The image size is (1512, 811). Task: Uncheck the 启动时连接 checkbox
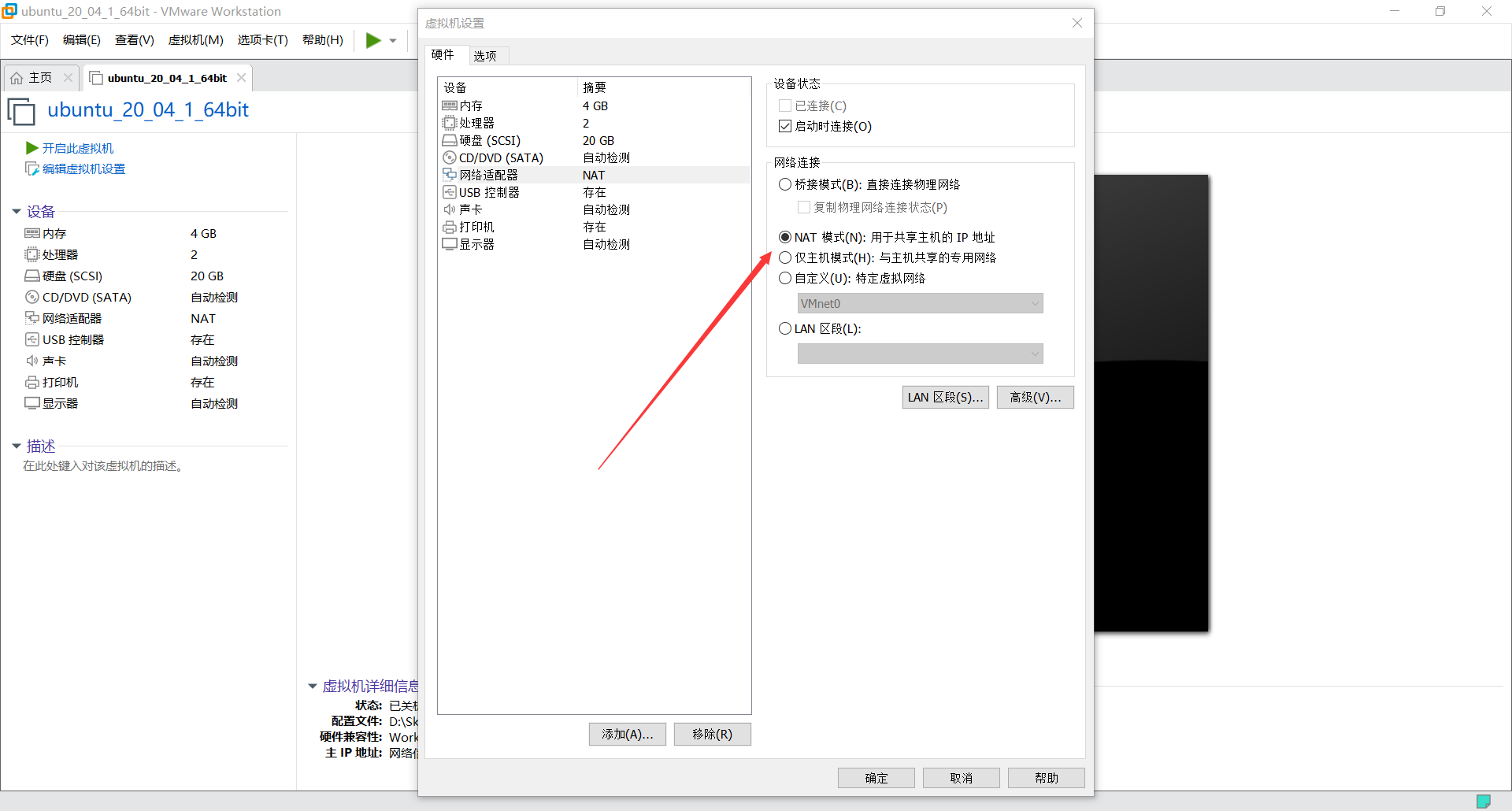pyautogui.click(x=784, y=125)
